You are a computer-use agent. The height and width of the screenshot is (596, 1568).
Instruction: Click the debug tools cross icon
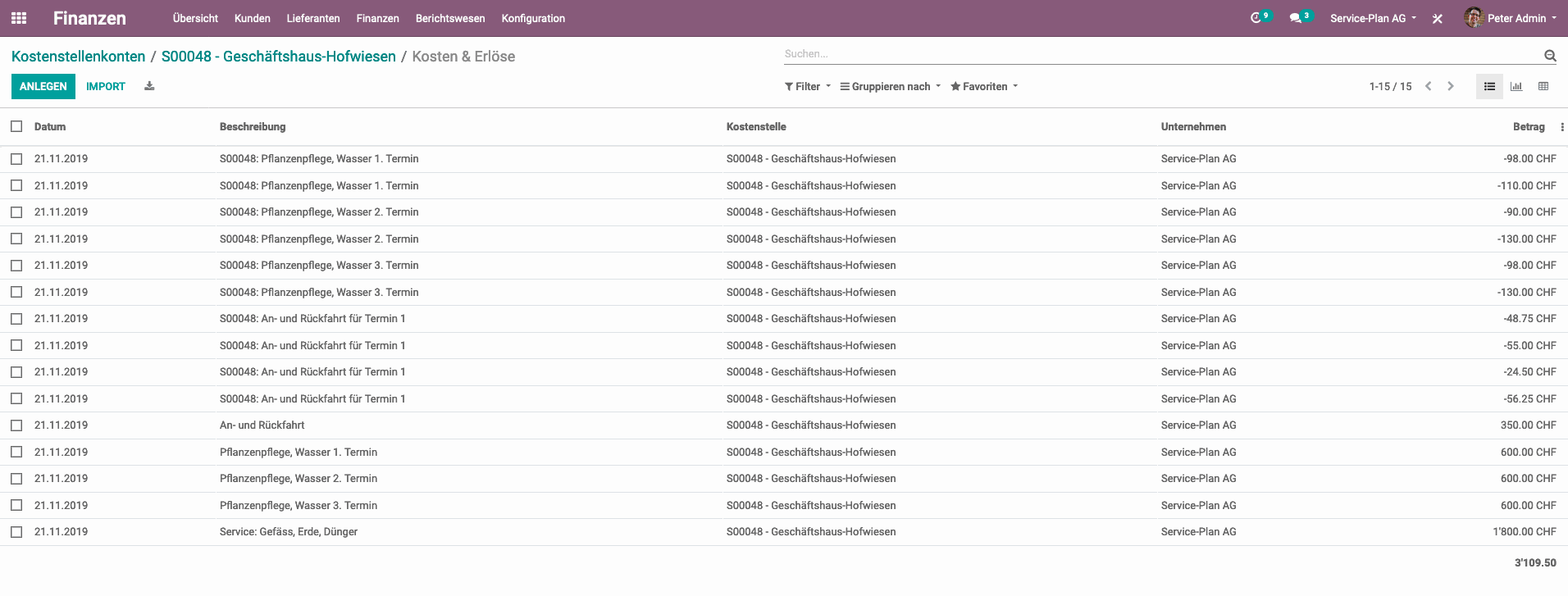1438,19
